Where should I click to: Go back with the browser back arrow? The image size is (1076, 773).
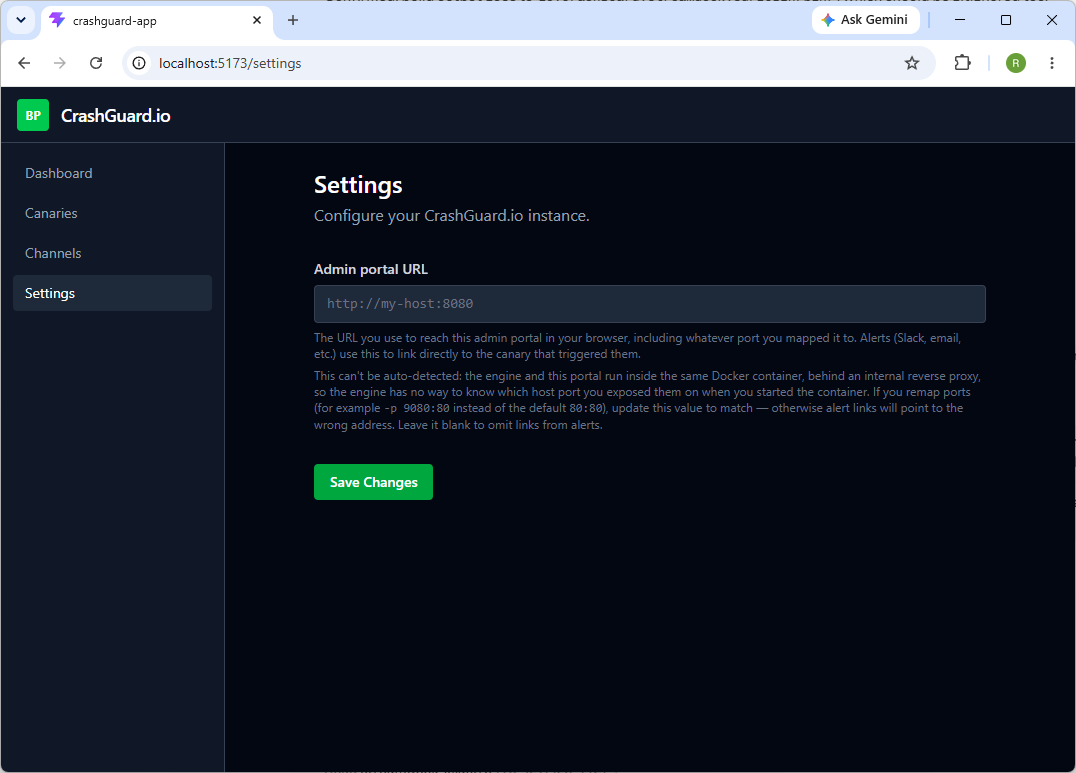[x=24, y=63]
